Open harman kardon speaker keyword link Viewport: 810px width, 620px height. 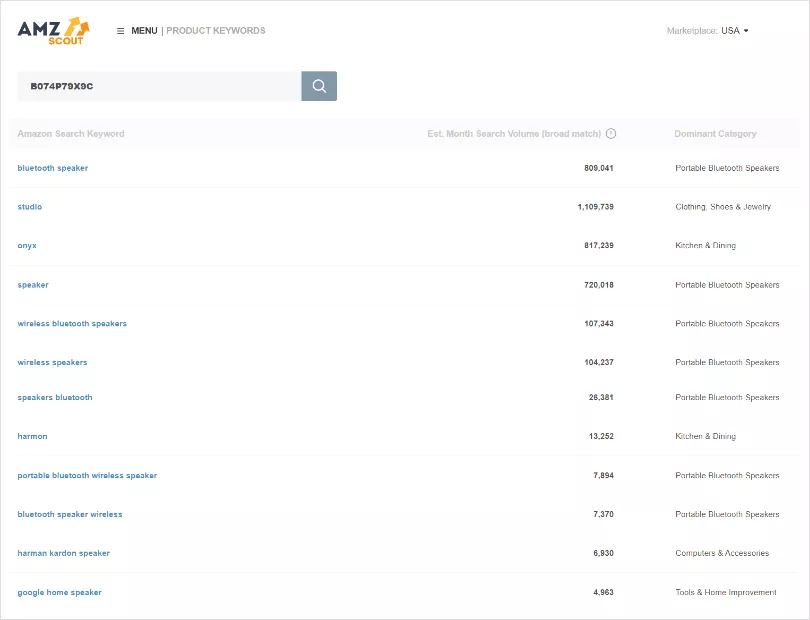pyautogui.click(x=64, y=553)
